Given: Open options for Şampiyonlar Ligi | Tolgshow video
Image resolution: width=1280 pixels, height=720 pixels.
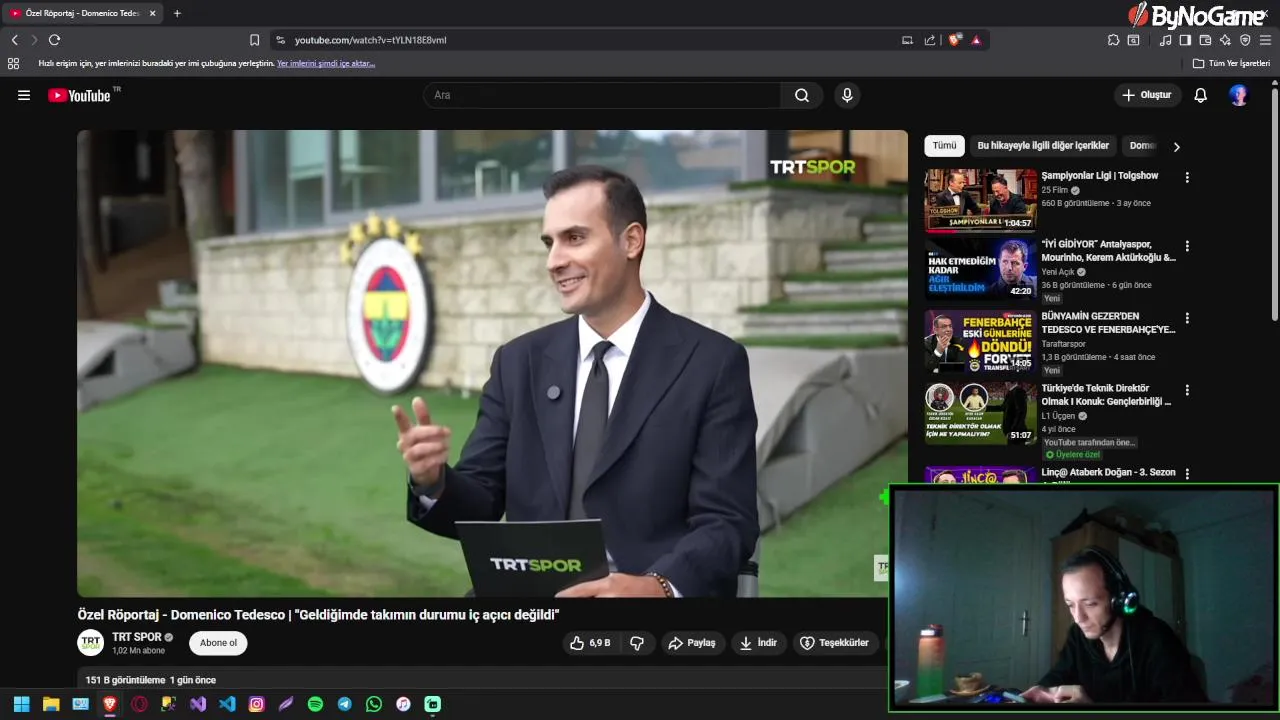Looking at the screenshot, I should [1187, 177].
